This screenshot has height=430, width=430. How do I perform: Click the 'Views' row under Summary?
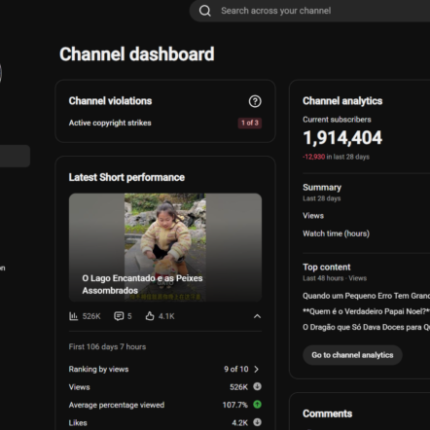(x=366, y=216)
